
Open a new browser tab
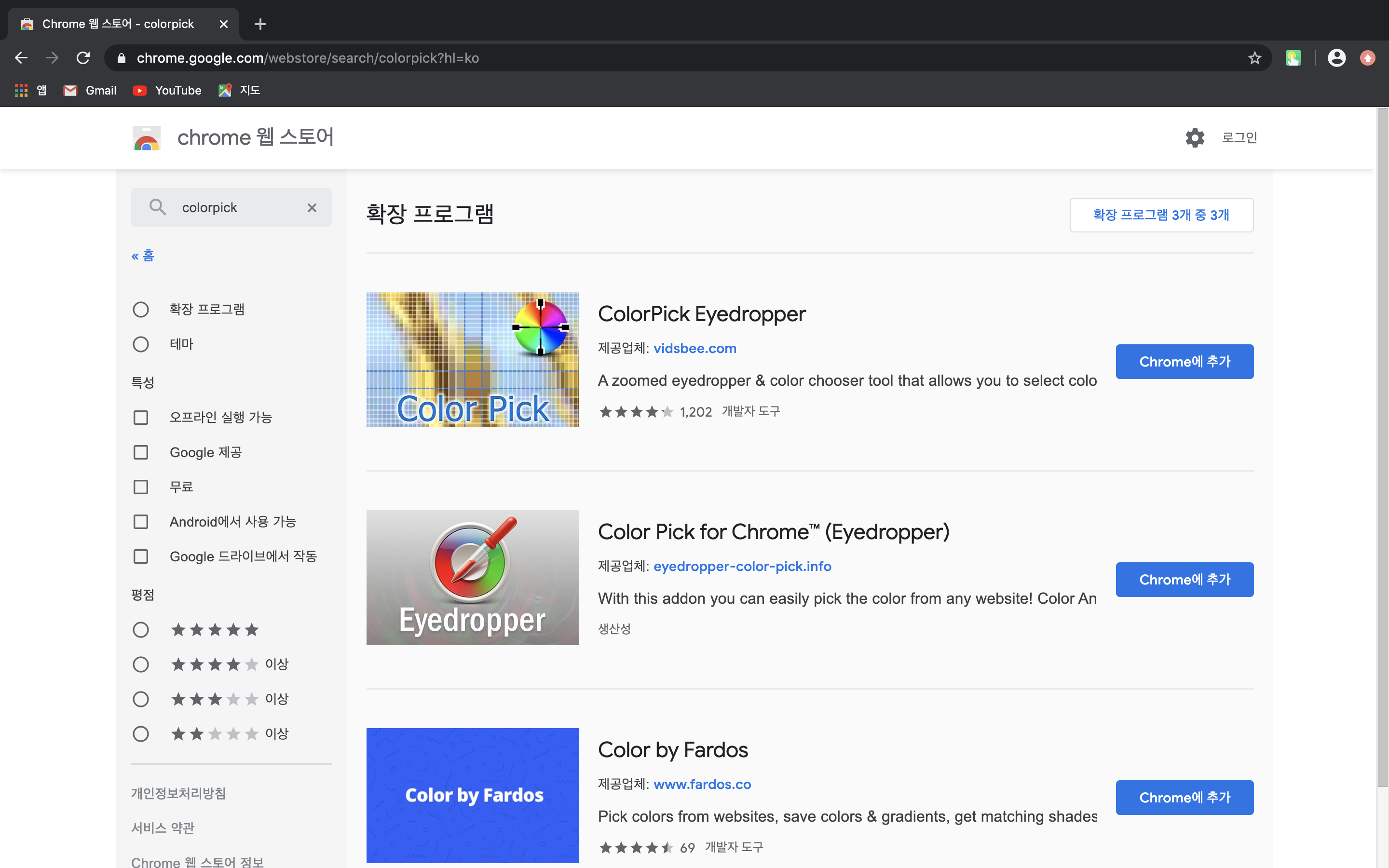pyautogui.click(x=260, y=24)
